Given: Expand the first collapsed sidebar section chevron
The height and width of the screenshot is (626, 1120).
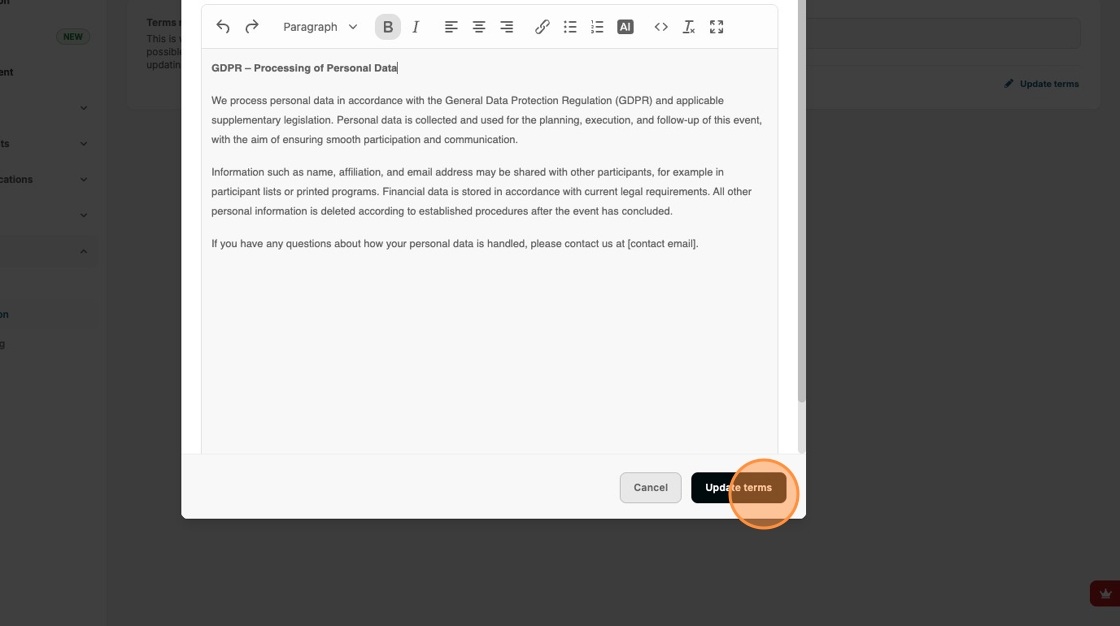Looking at the screenshot, I should click(x=84, y=108).
